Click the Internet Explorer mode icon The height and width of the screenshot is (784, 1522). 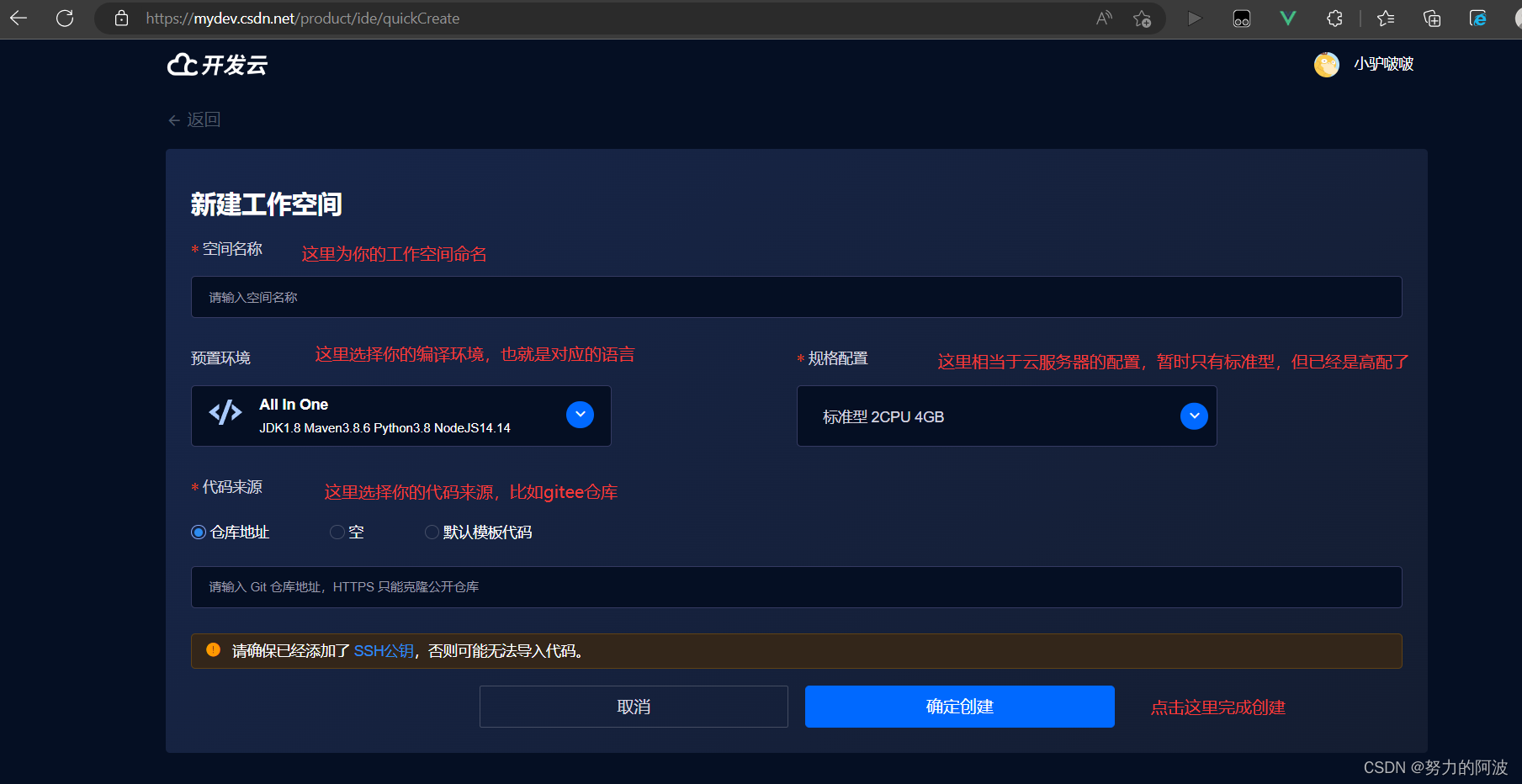click(x=1477, y=18)
